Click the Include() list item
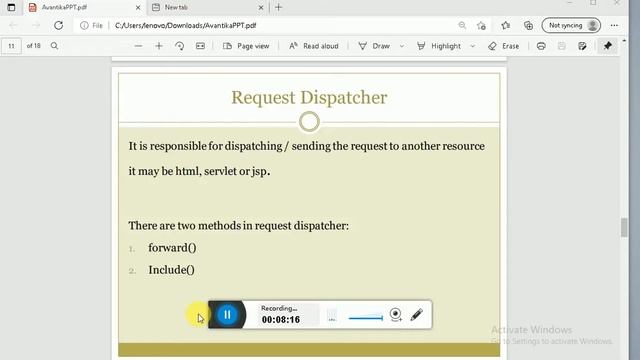The image size is (640, 360). (x=171, y=270)
